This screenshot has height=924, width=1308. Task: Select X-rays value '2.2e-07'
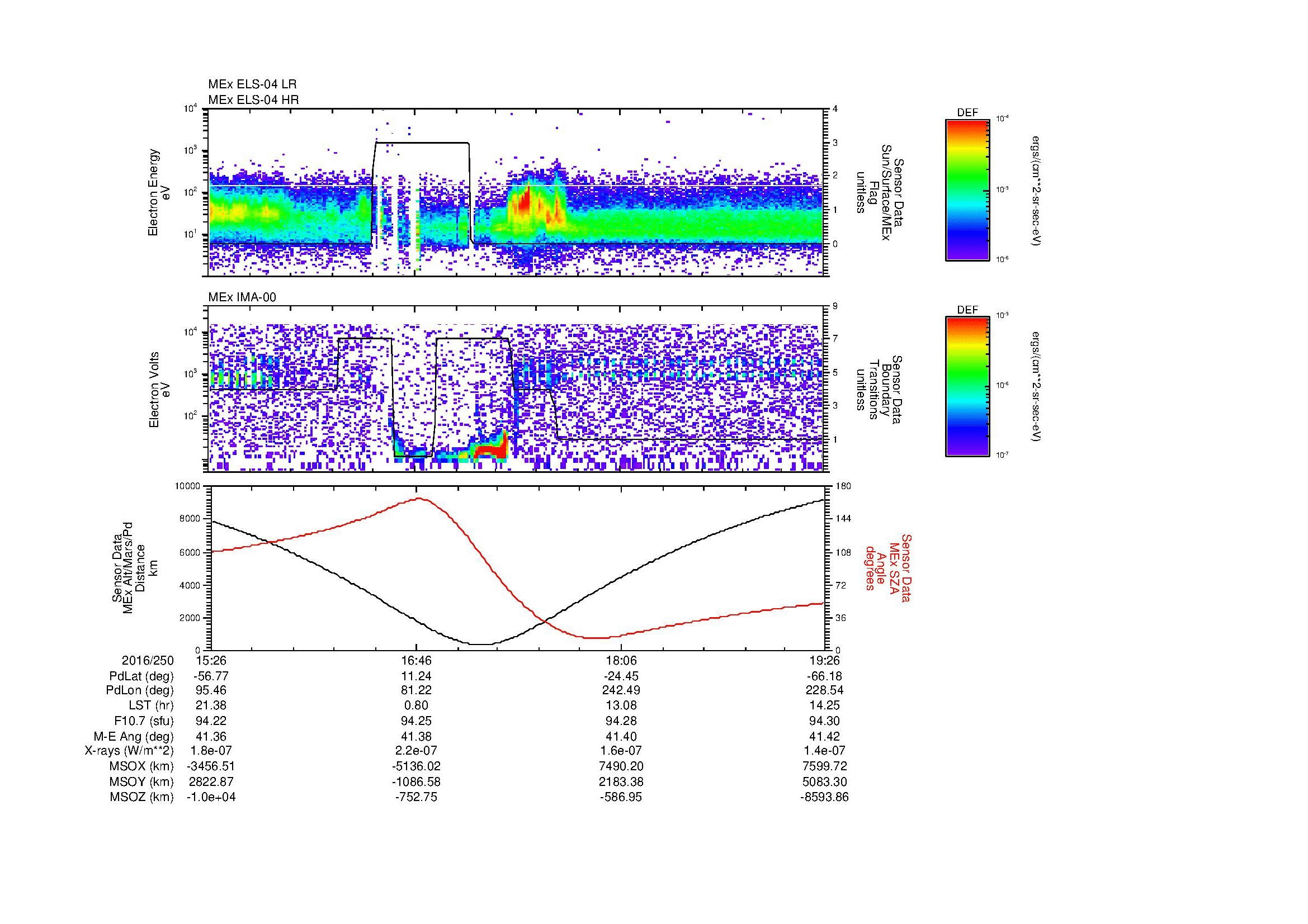(x=417, y=751)
